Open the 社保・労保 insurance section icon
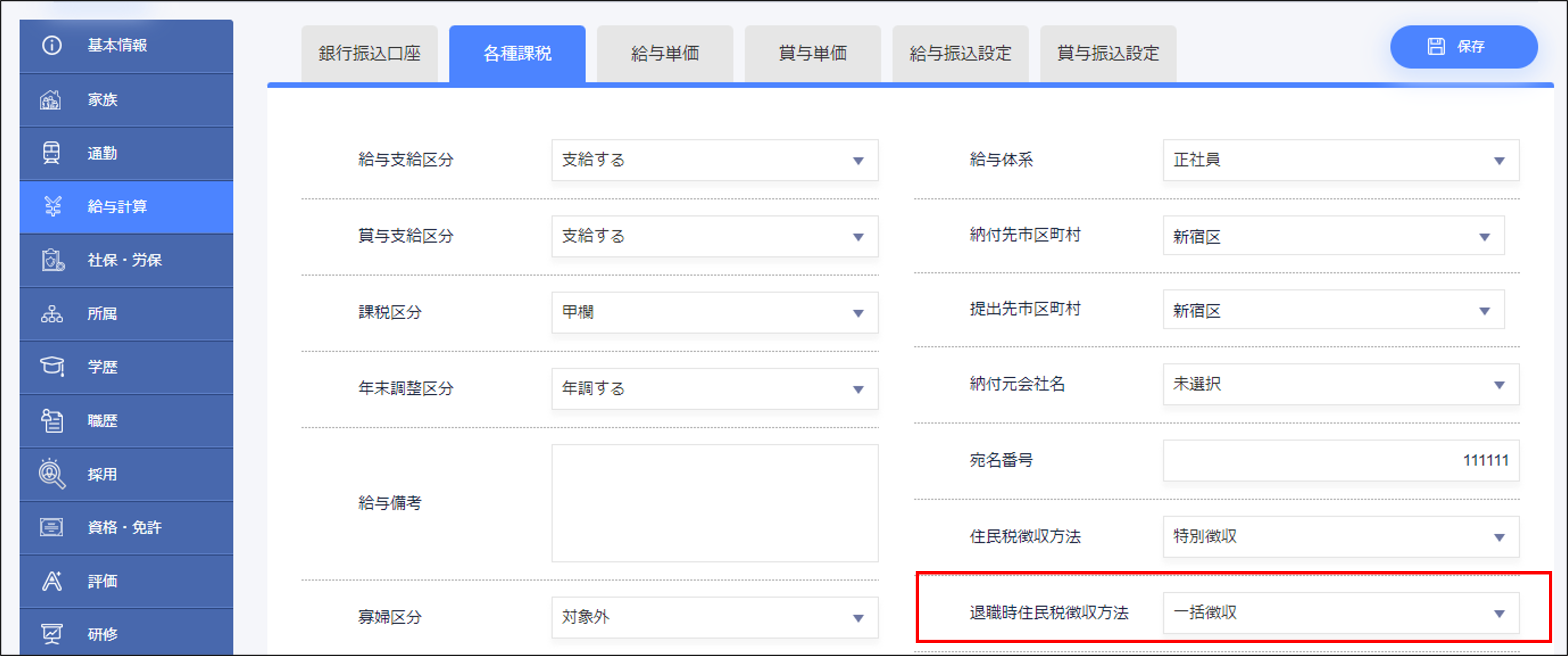 pyautogui.click(x=52, y=260)
